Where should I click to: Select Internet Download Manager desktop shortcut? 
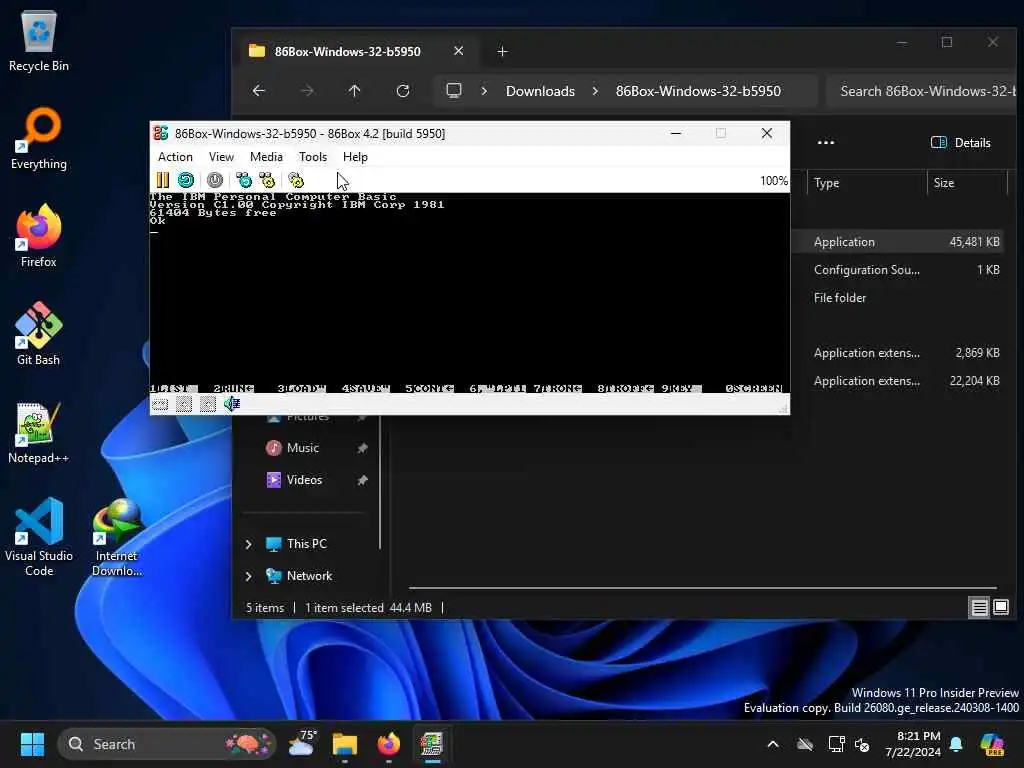coord(117,537)
